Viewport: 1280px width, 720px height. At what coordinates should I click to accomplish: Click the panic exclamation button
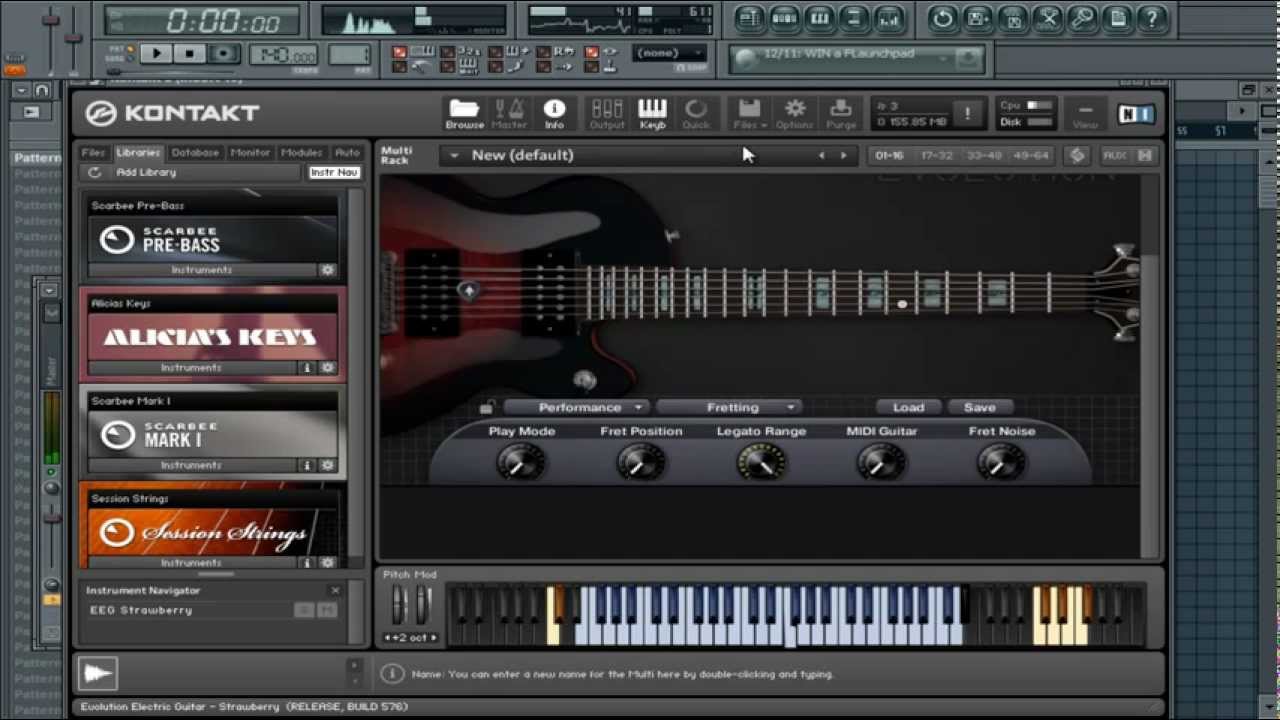[x=967, y=114]
